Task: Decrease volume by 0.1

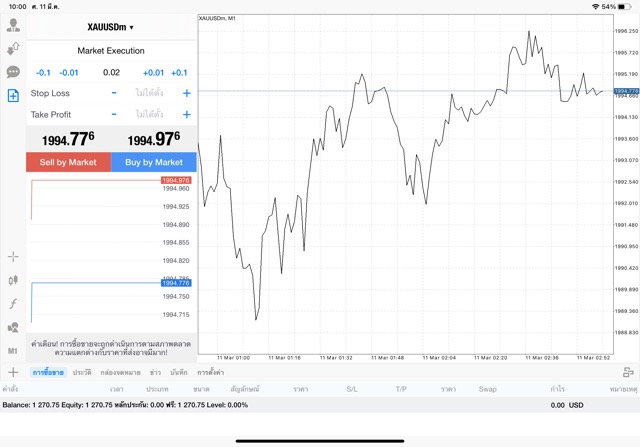Action: (43, 73)
